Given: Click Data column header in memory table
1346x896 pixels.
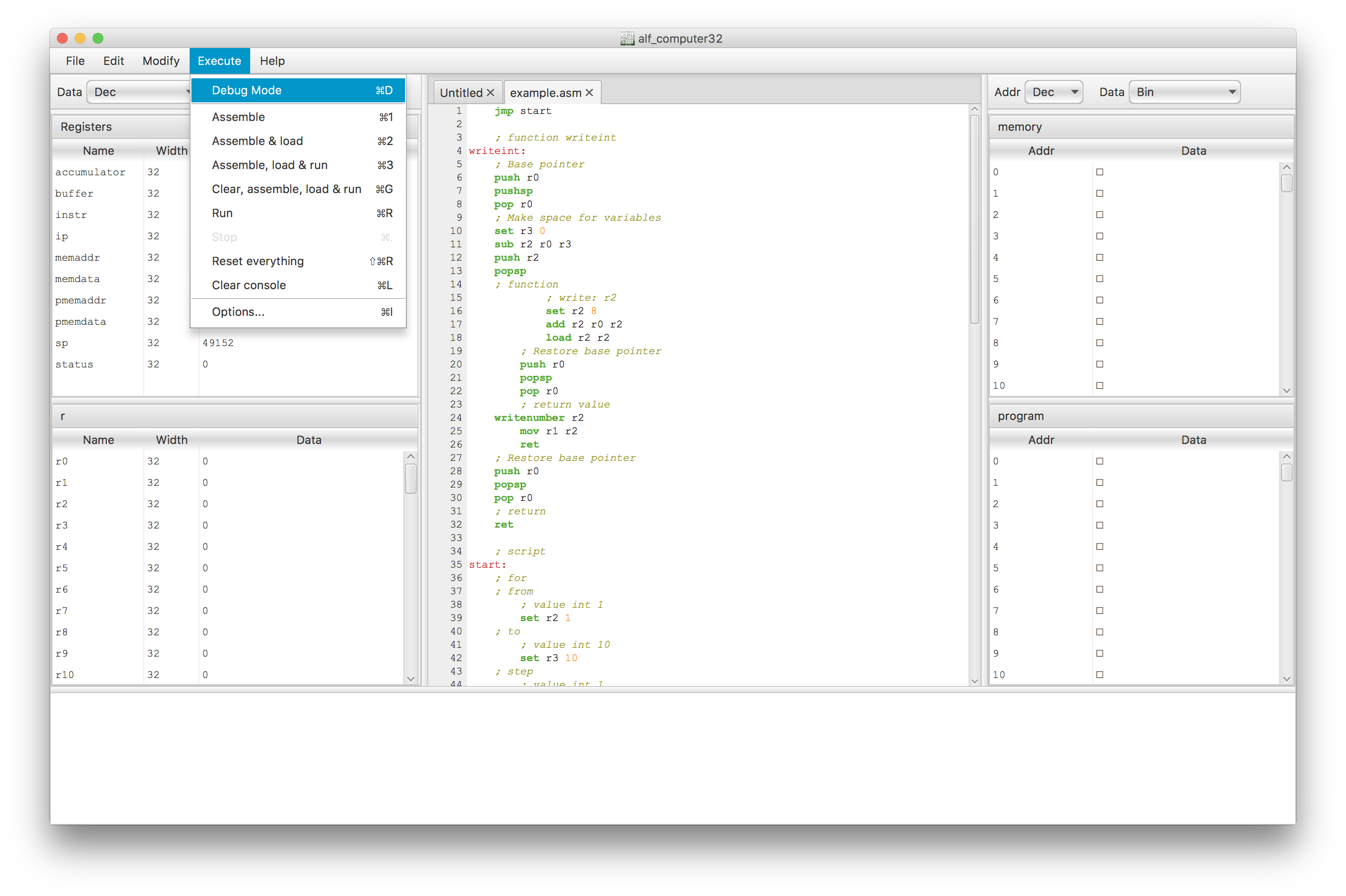Looking at the screenshot, I should point(1193,151).
